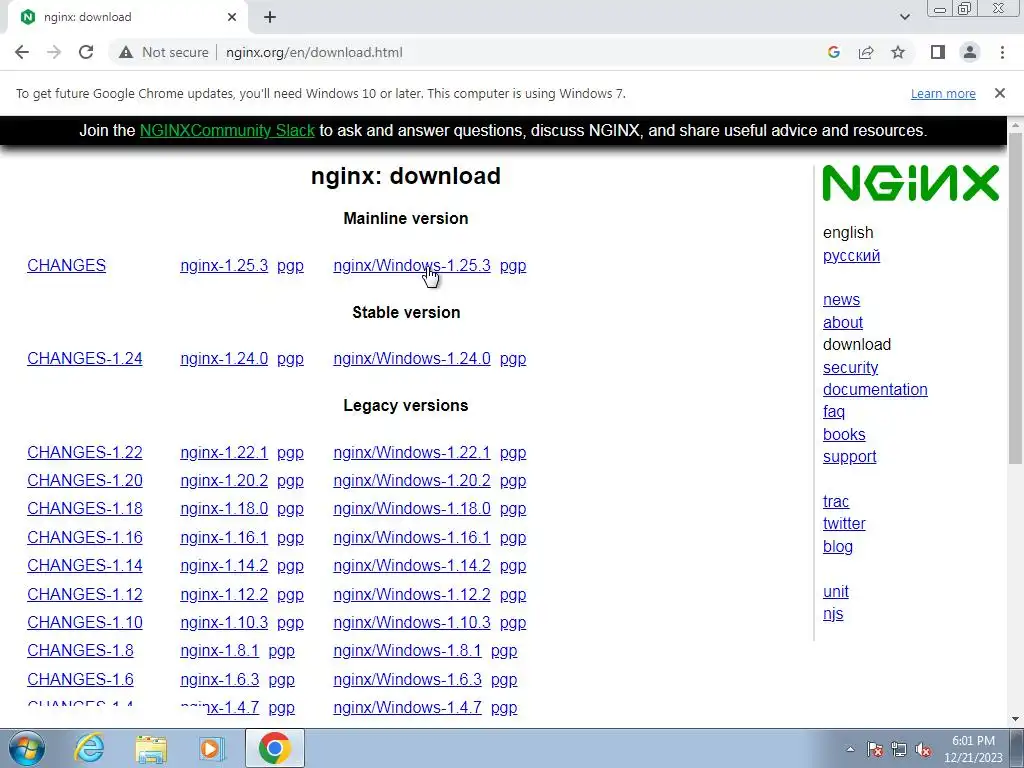Click the scrollbar down arrow
Viewport: 1024px width, 768px height.
[x=1016, y=719]
